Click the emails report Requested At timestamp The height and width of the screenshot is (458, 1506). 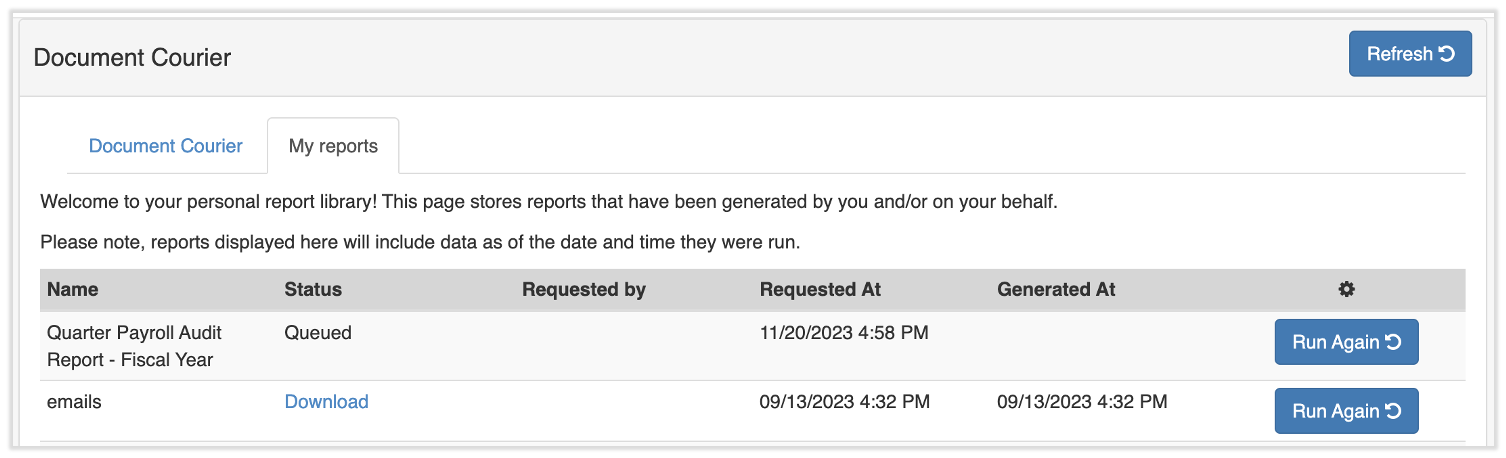pyautogui.click(x=845, y=402)
